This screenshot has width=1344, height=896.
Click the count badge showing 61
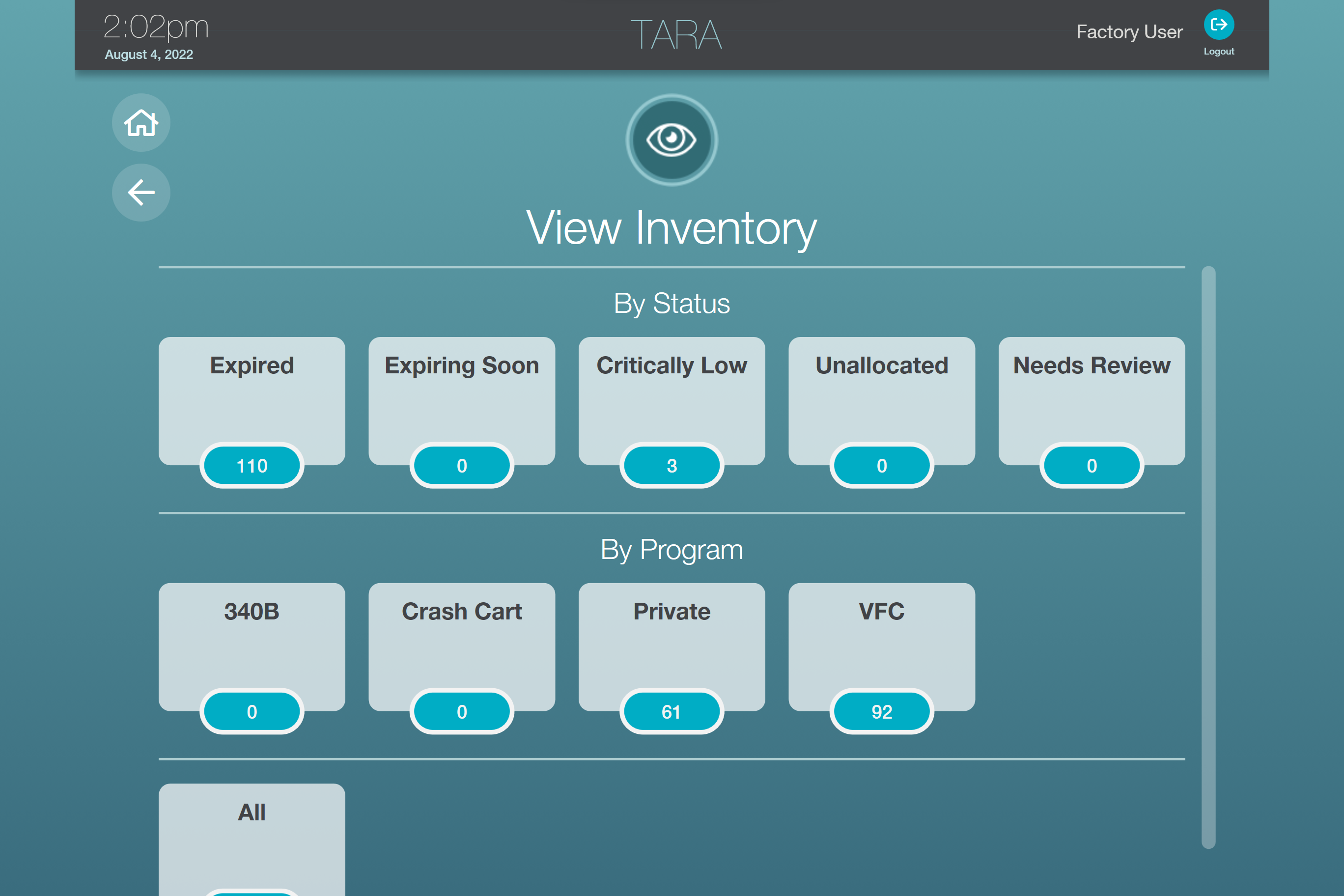pos(672,711)
